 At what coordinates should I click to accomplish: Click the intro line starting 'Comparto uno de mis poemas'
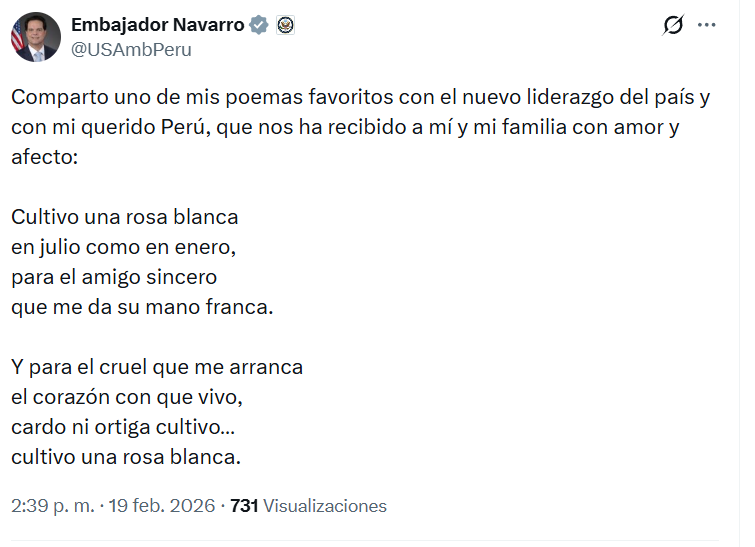[x=360, y=99]
